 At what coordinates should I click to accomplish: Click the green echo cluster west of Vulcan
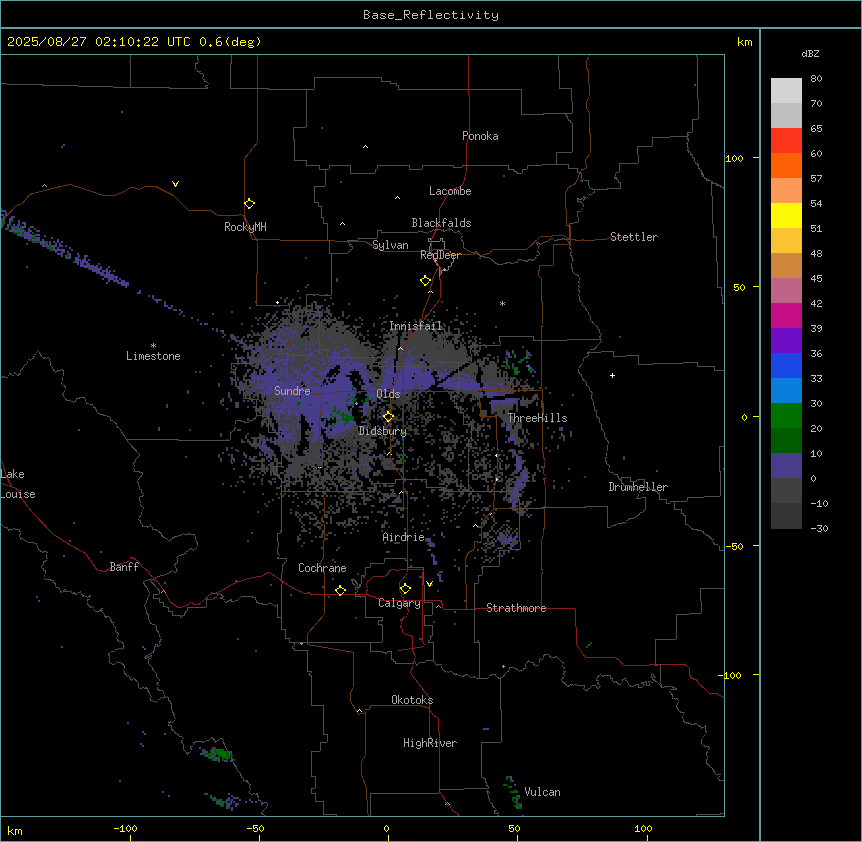click(513, 793)
